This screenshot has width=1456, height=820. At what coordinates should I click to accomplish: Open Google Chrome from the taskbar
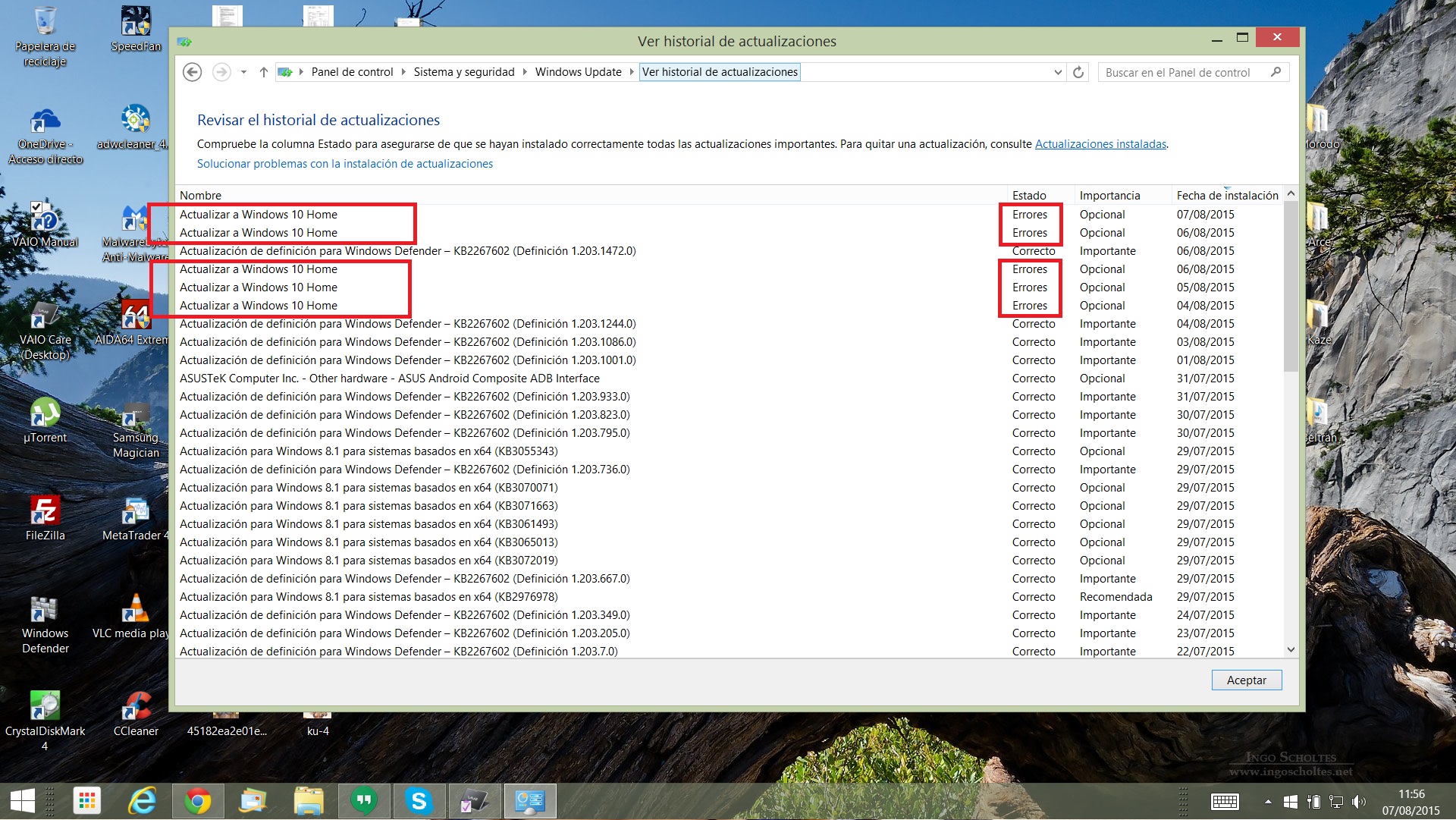click(198, 801)
